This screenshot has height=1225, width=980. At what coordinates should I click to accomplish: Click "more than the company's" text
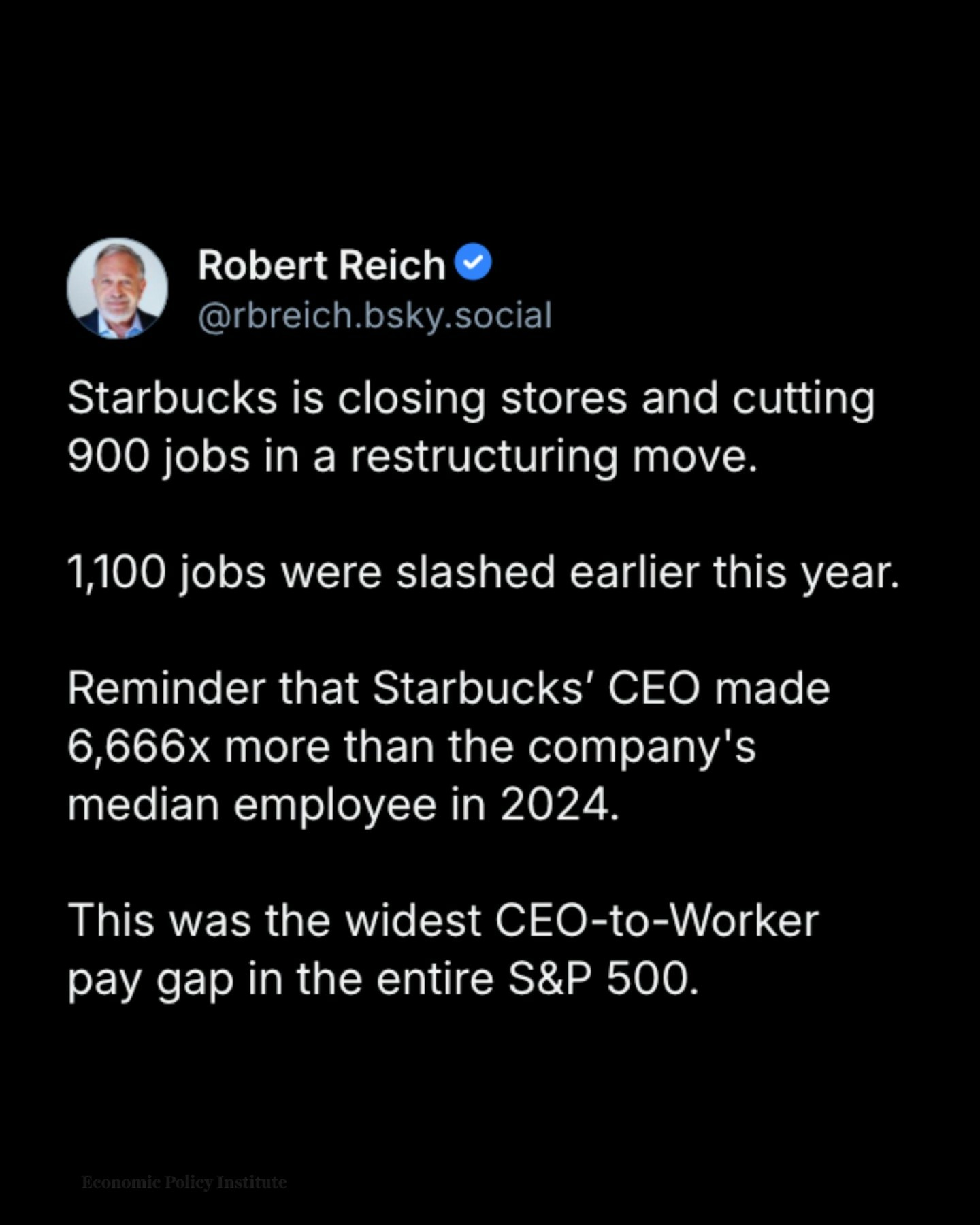pos(490,747)
